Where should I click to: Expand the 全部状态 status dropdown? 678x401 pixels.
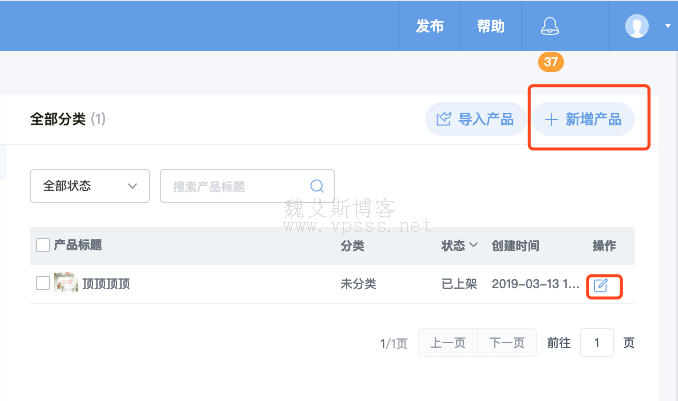pos(90,186)
